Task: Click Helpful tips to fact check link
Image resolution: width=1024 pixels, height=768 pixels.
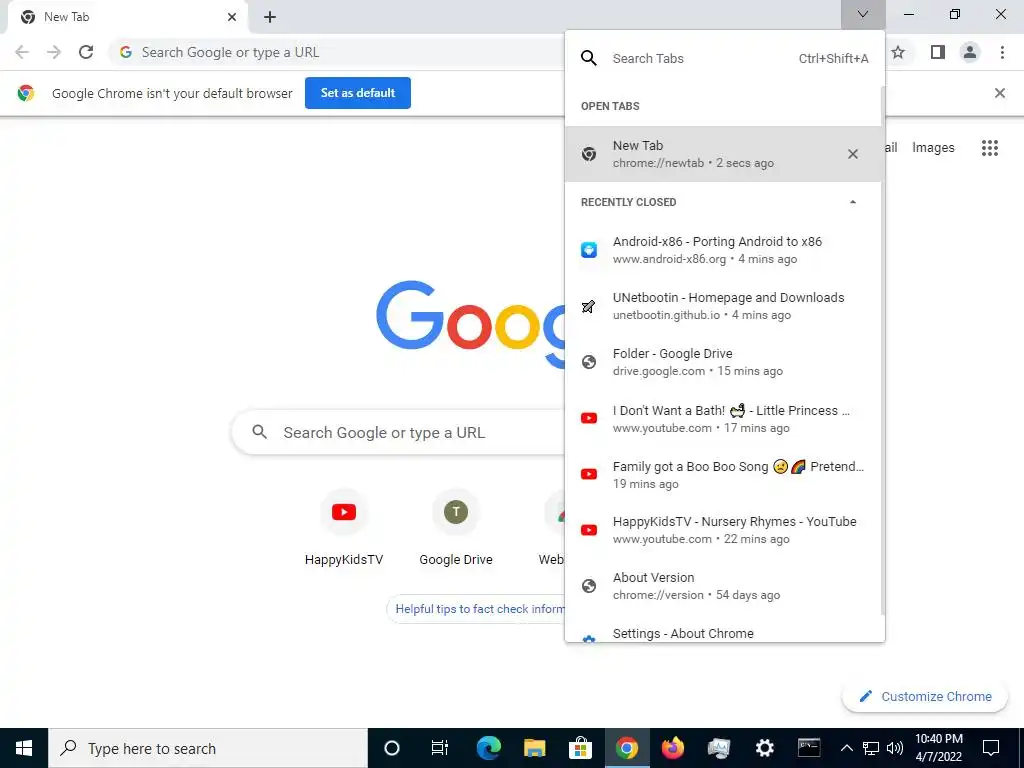Action: [480, 609]
